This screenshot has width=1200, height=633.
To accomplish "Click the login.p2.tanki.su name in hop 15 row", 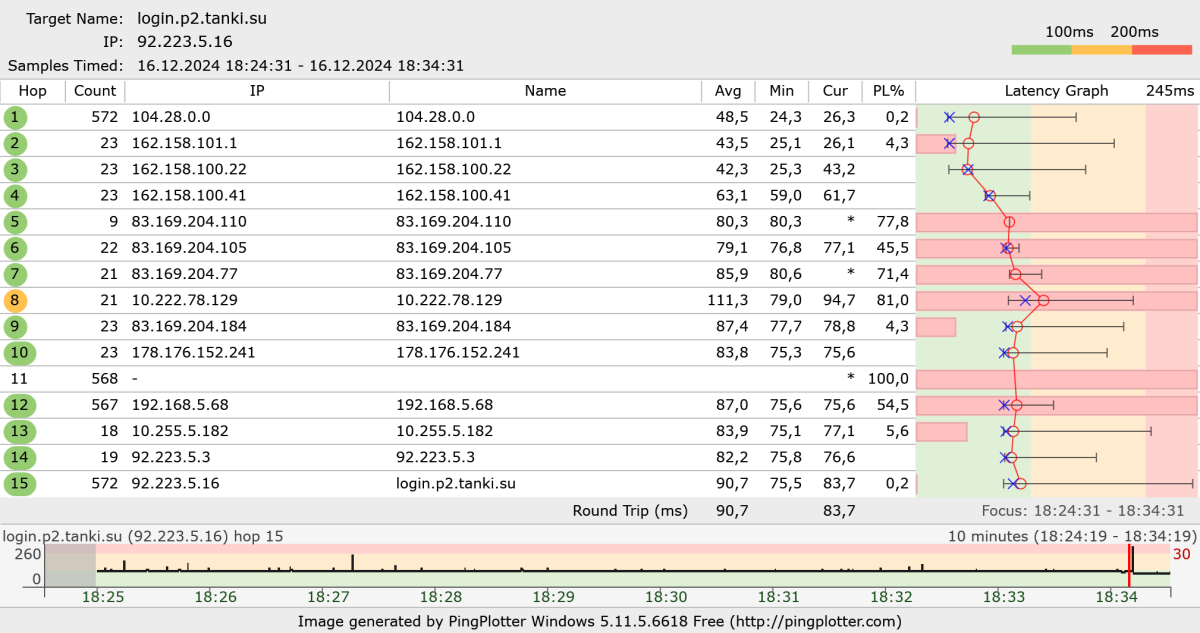I will [456, 484].
